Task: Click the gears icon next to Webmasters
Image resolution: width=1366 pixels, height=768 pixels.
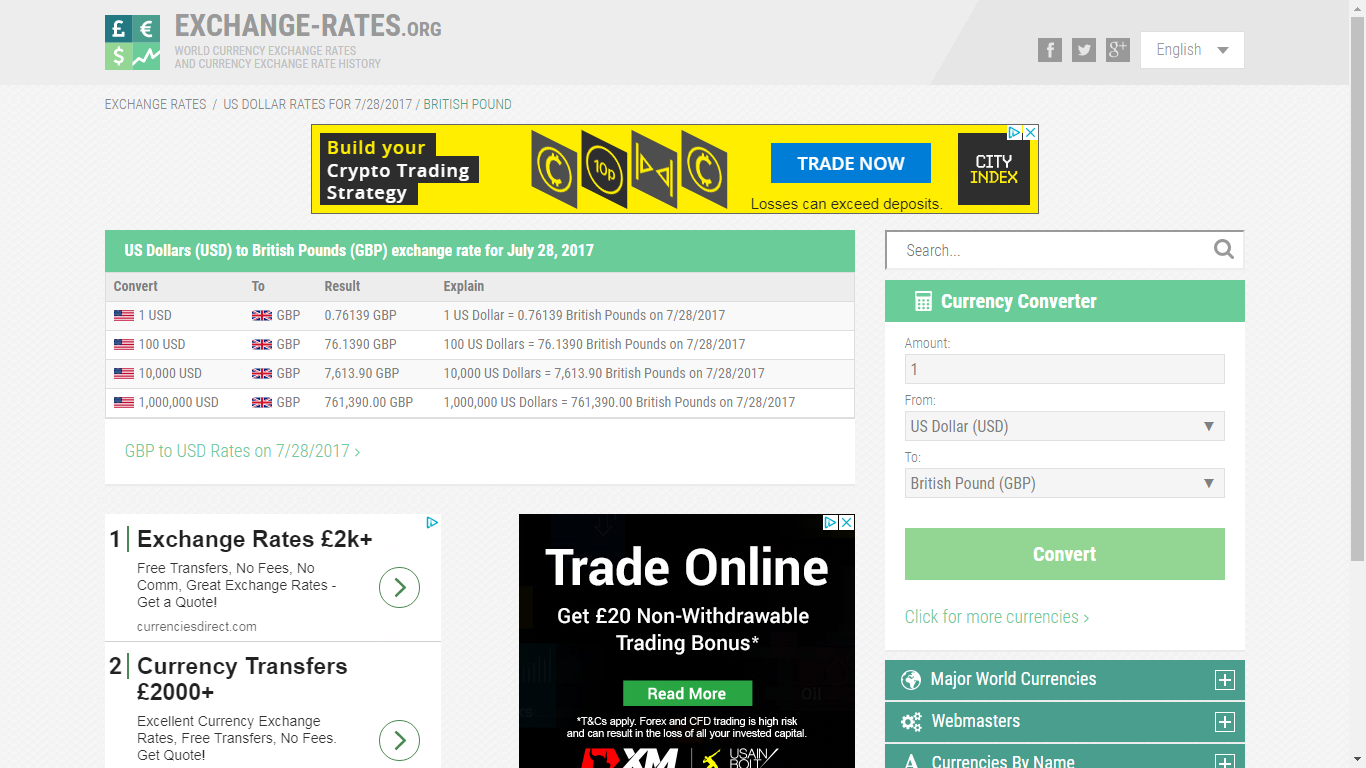Action: coord(911,722)
